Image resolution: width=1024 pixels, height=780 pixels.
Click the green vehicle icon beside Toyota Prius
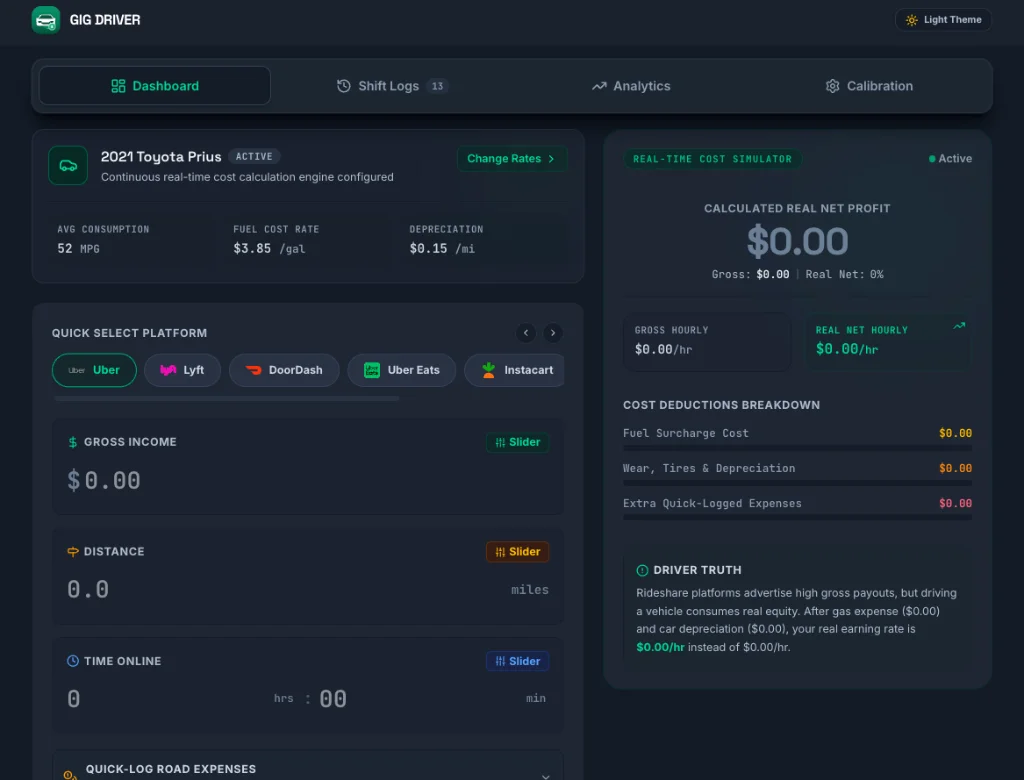pyautogui.click(x=68, y=165)
